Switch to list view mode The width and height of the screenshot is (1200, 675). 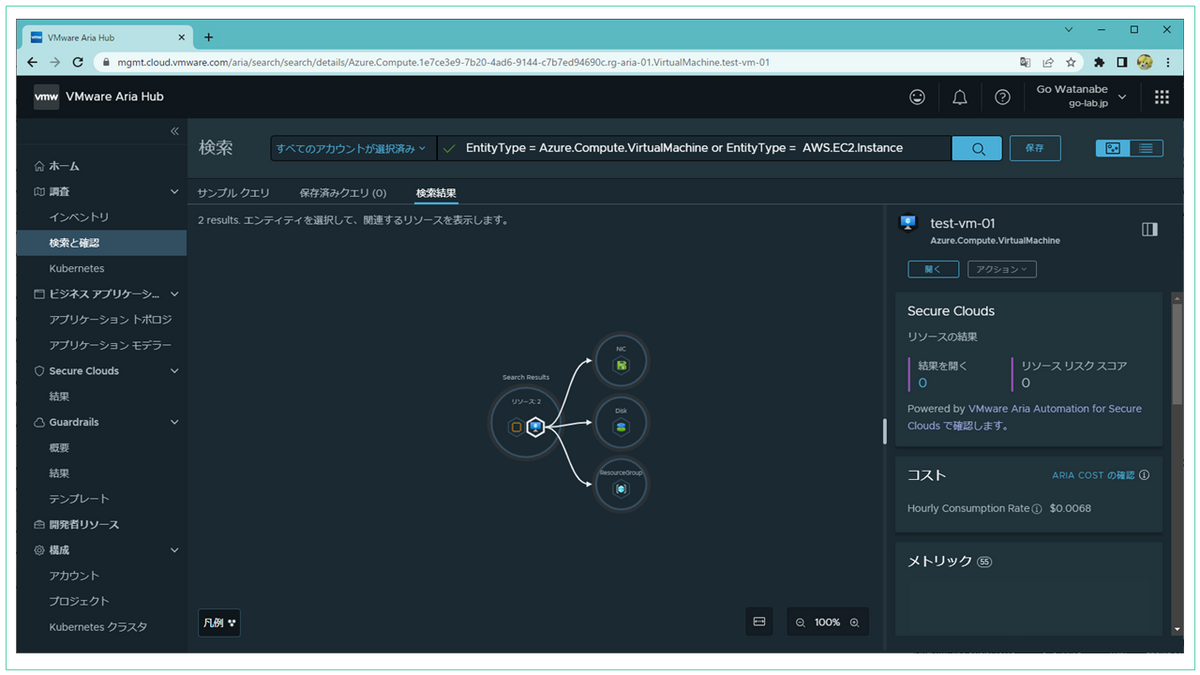[x=1145, y=148]
